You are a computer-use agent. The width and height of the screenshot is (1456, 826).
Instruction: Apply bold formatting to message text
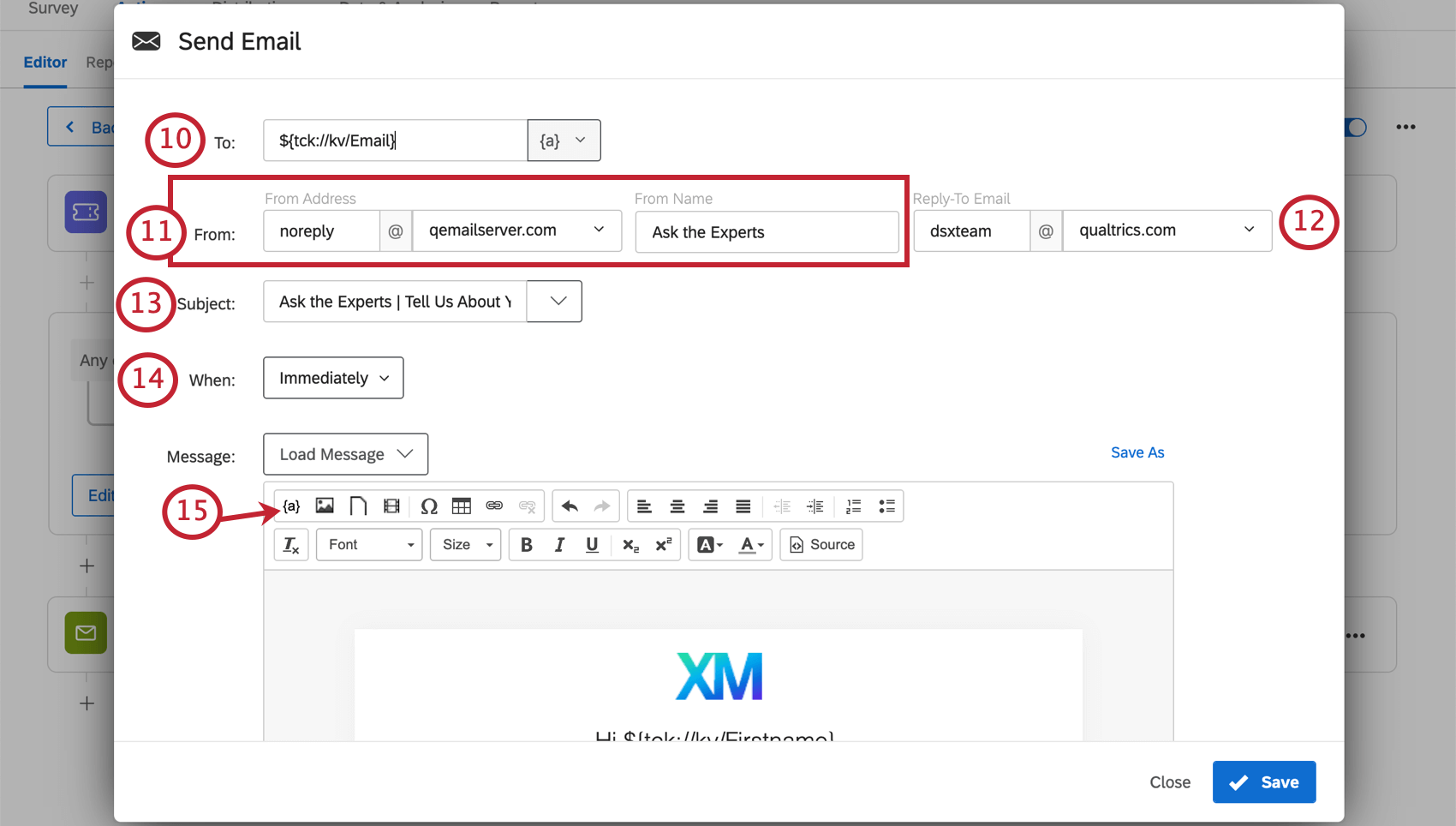pos(526,544)
